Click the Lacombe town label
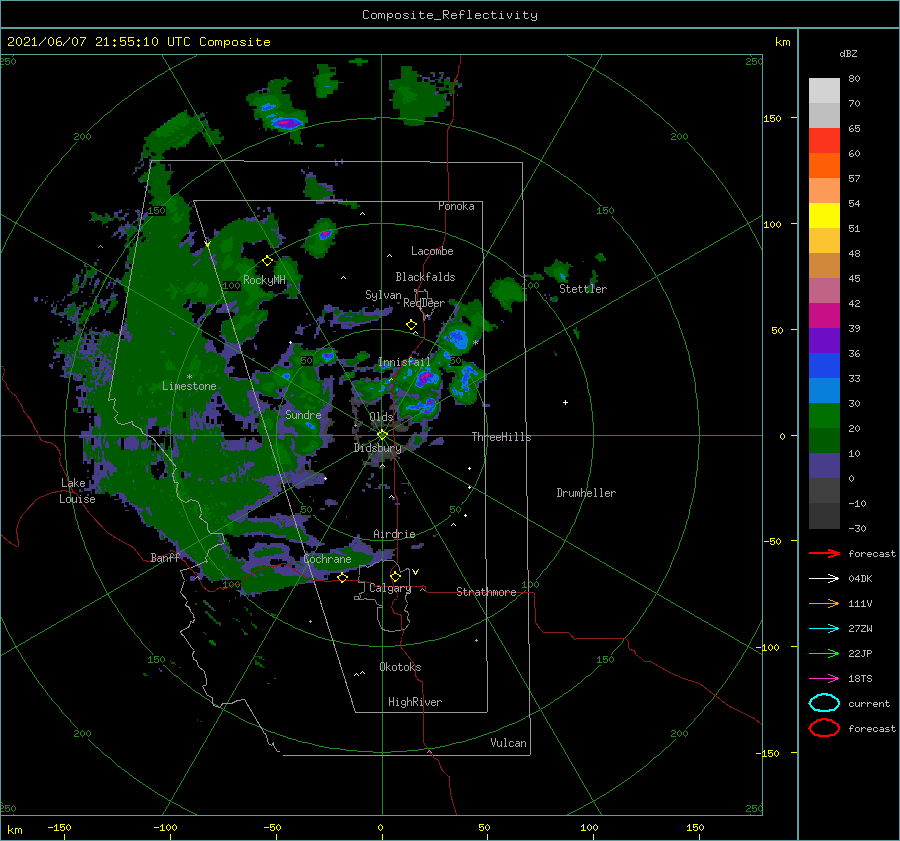Viewport: 900px width, 841px height. (x=432, y=251)
